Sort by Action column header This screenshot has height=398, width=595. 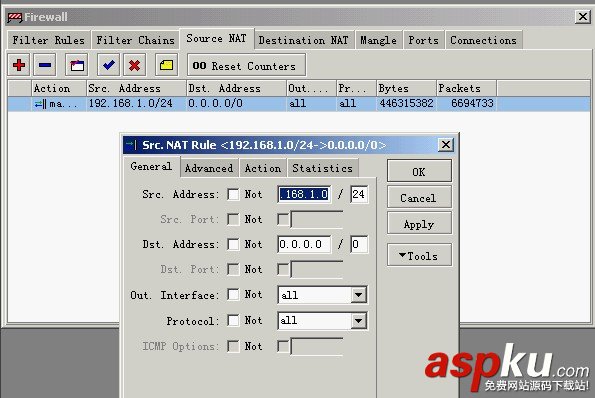[x=59, y=88]
